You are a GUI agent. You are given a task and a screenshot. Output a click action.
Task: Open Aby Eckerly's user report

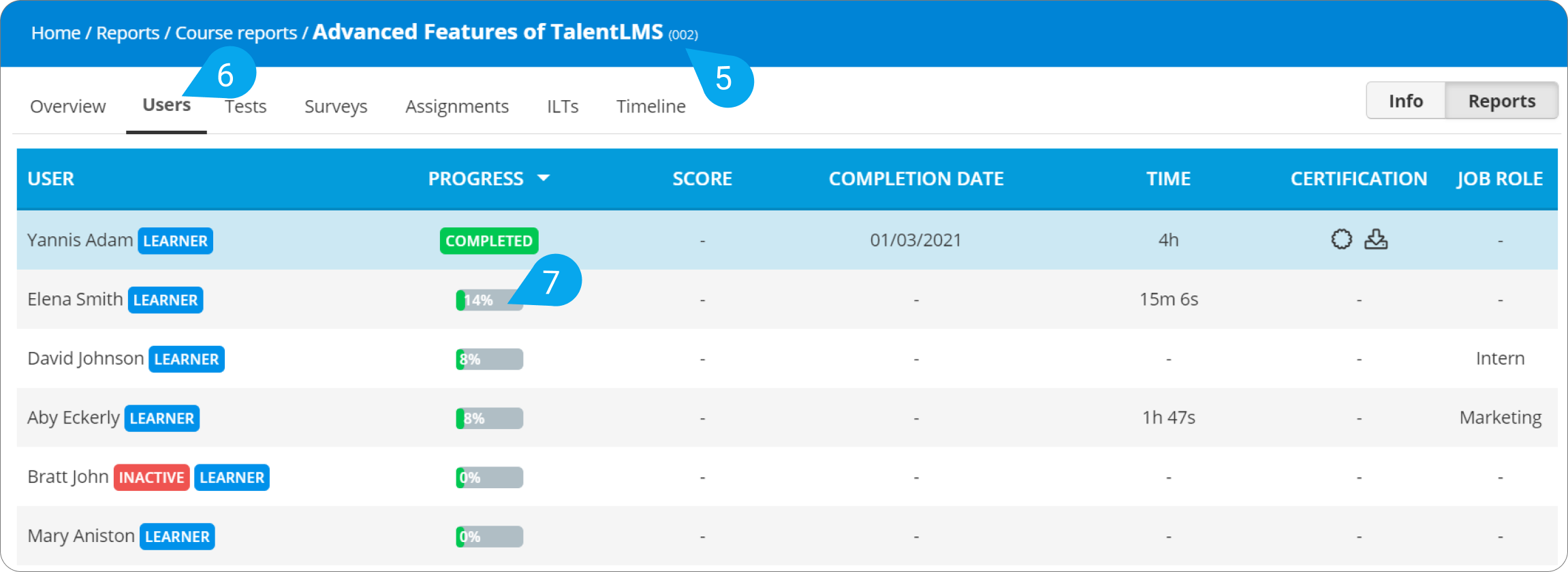(x=74, y=418)
